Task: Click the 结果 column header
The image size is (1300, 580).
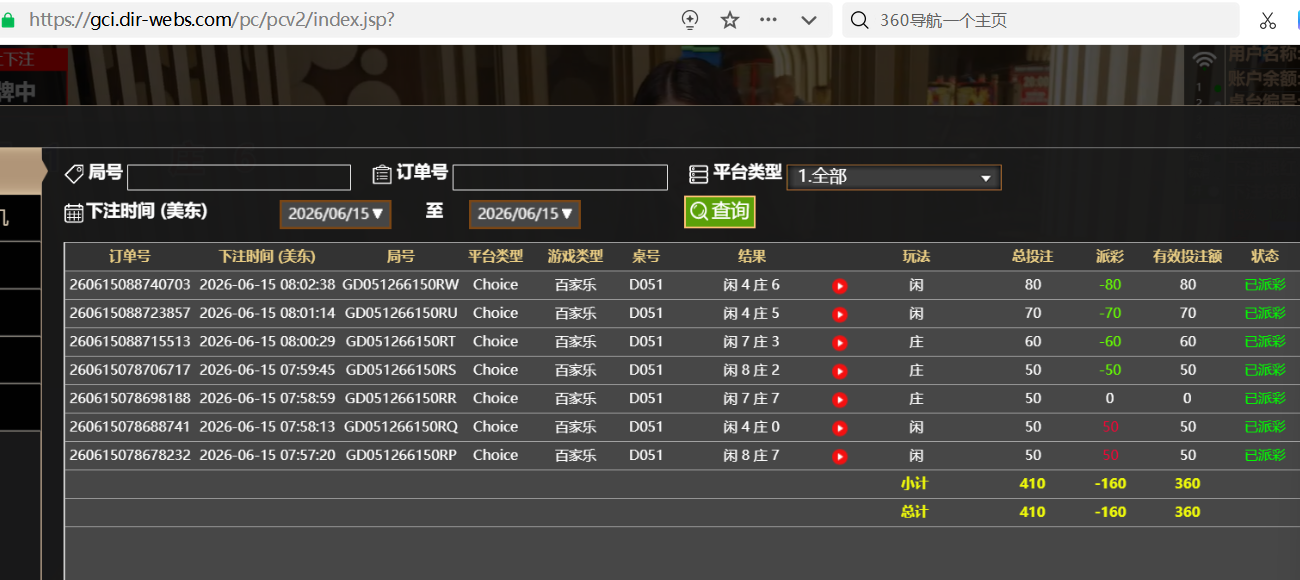Action: pyautogui.click(x=752, y=256)
